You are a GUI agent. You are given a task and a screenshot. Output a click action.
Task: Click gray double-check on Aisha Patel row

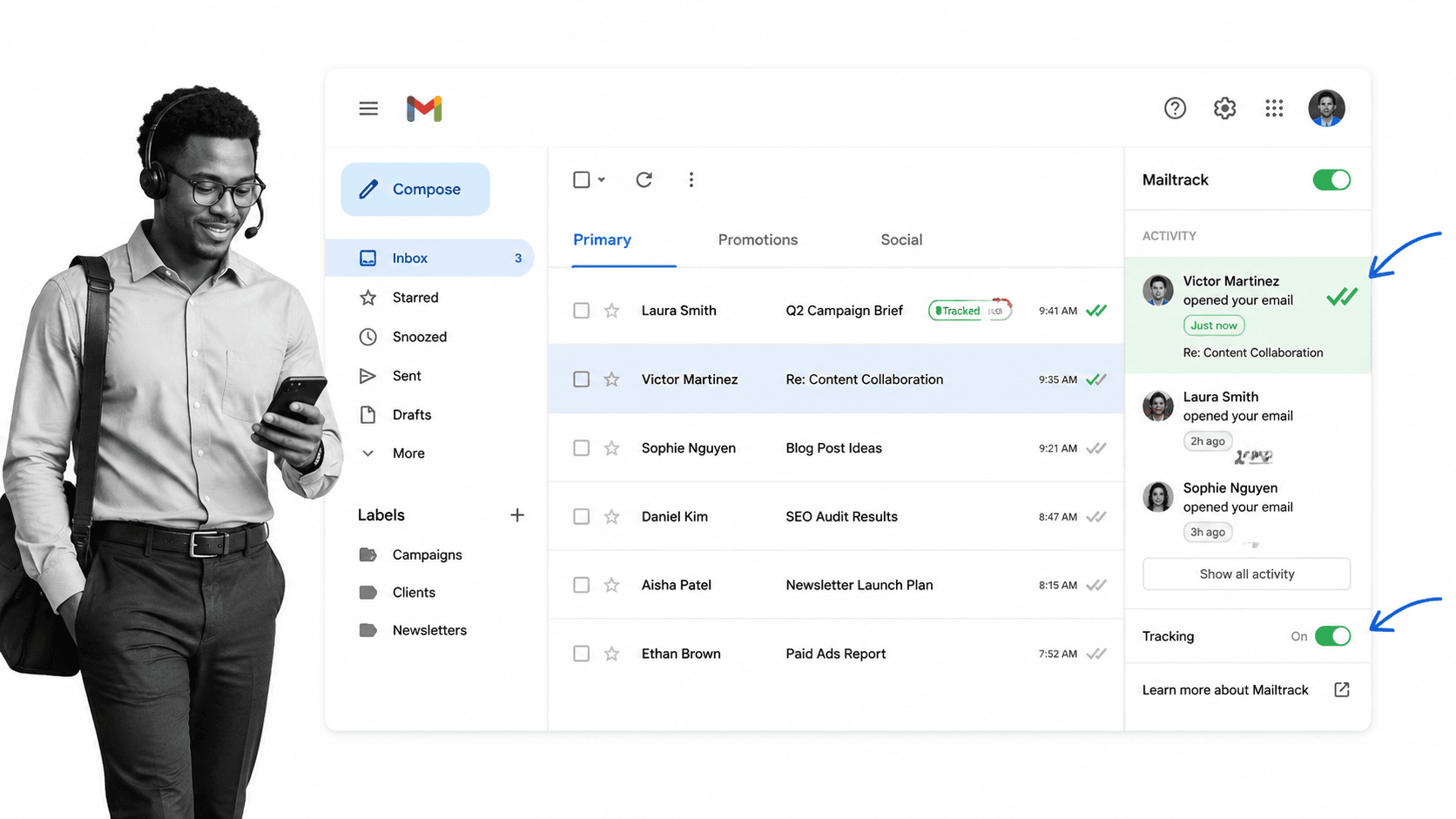point(1096,586)
